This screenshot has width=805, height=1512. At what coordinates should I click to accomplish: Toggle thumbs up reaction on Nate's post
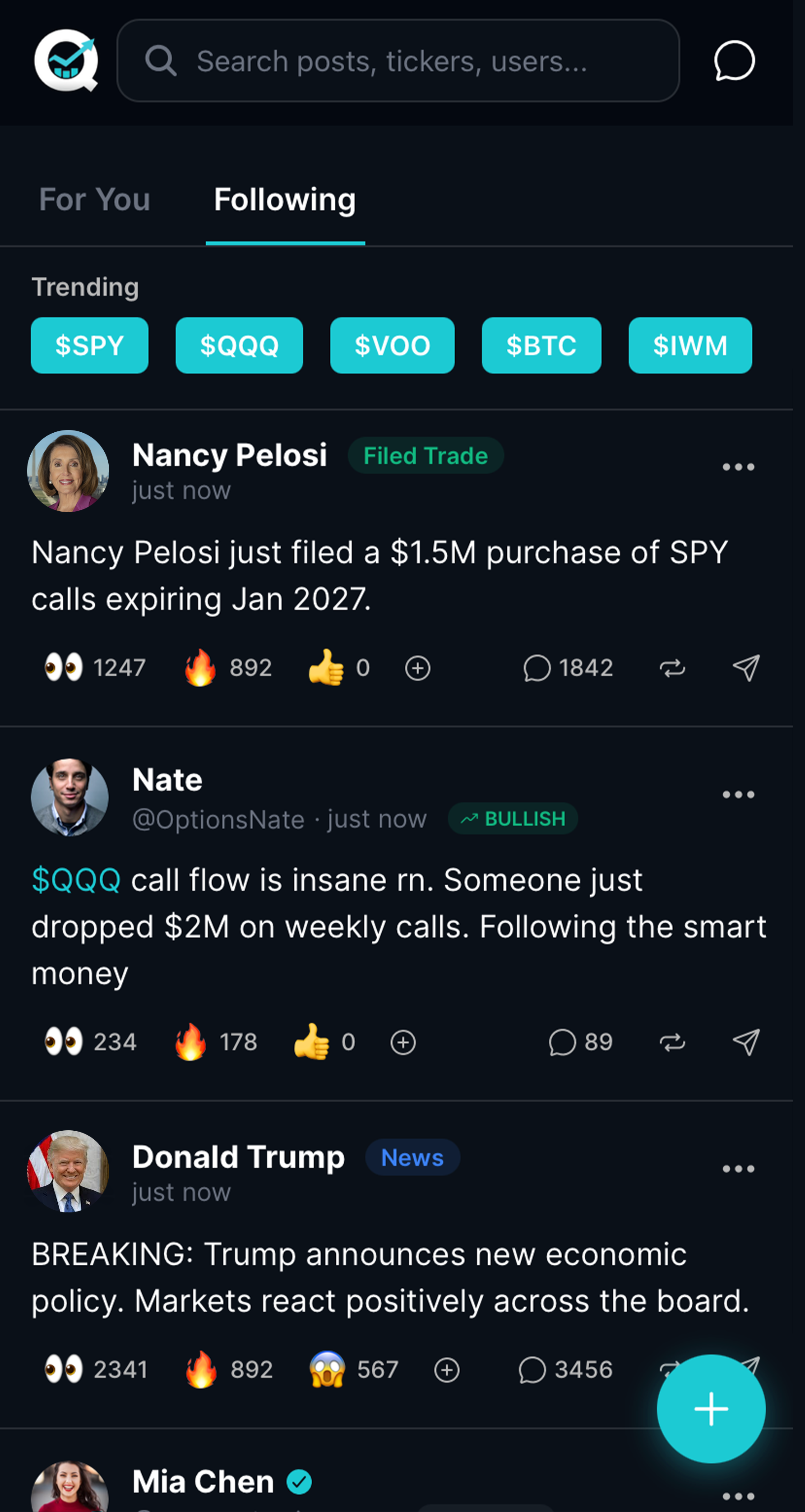click(x=324, y=1042)
